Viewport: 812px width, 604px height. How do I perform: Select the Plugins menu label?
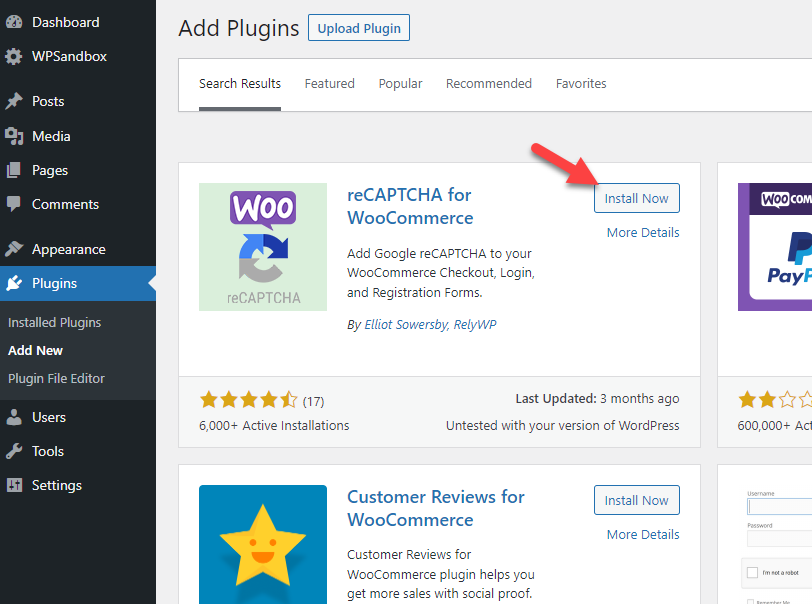click(x=54, y=283)
